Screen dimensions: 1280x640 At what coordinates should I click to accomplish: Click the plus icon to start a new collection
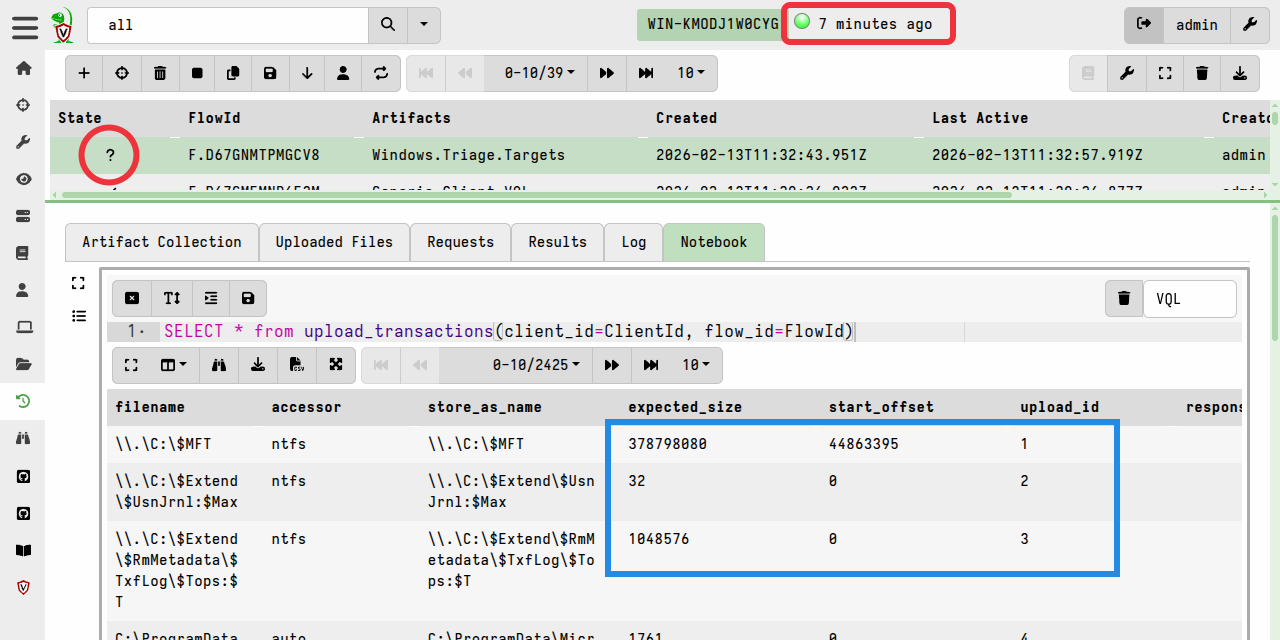(x=84, y=73)
